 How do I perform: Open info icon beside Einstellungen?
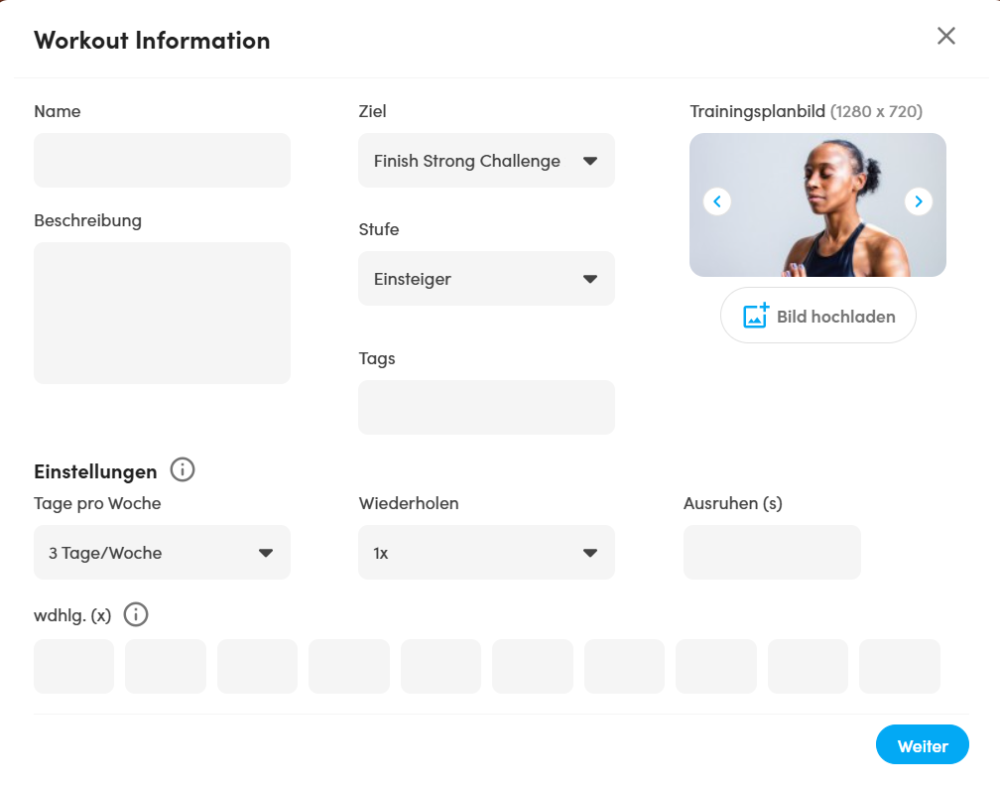pyautogui.click(x=182, y=470)
